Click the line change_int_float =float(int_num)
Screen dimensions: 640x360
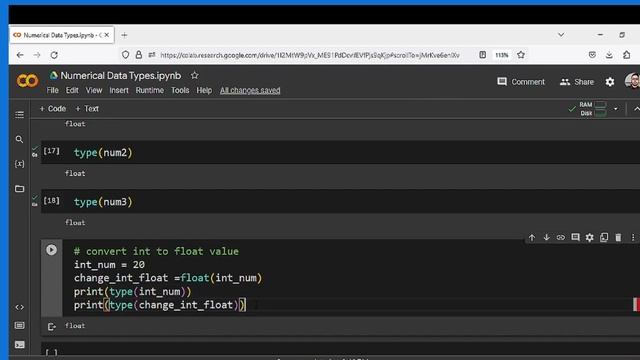[168, 278]
